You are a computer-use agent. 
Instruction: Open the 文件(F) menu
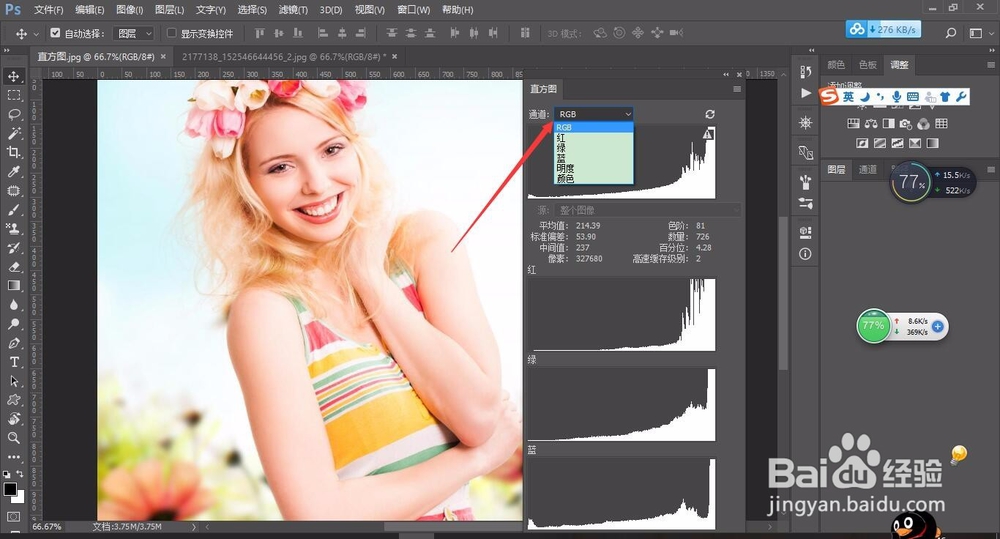[x=48, y=10]
